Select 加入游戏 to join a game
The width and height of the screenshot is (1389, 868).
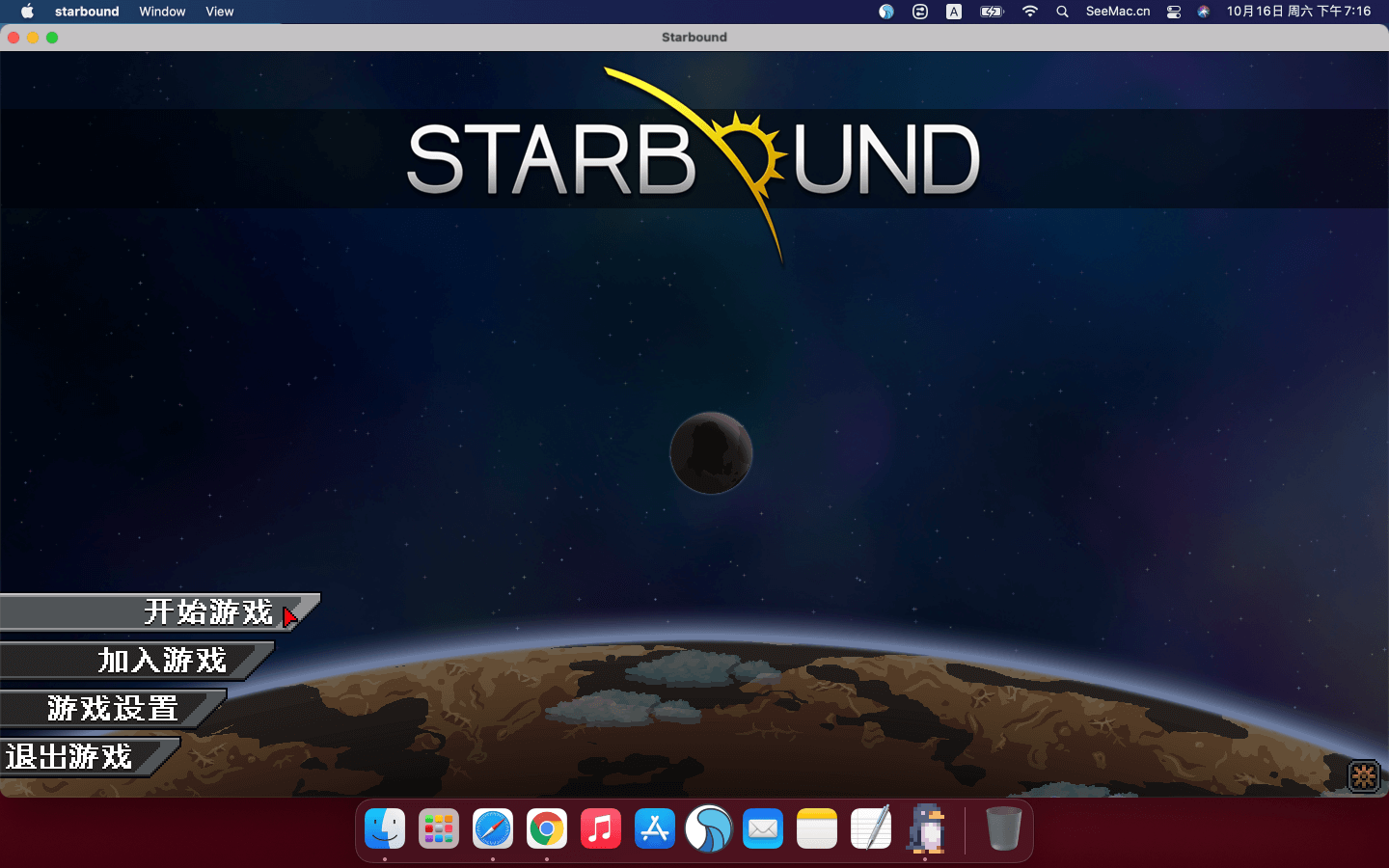click(137, 661)
